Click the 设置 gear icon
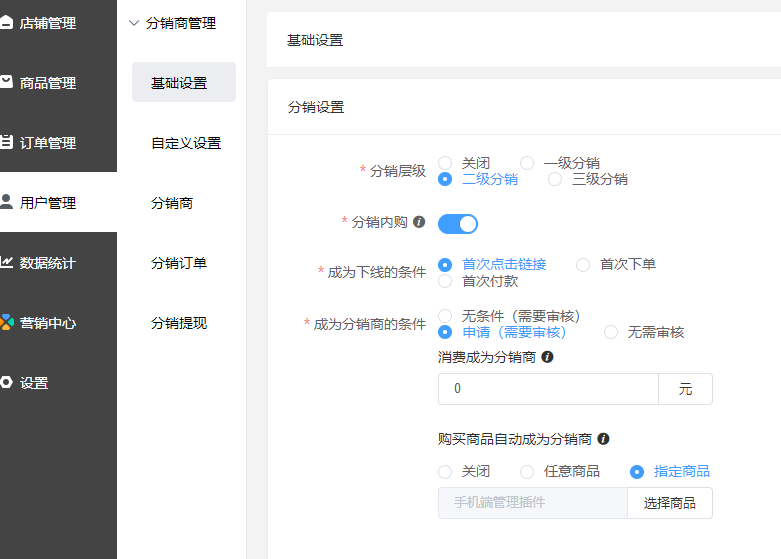The height and width of the screenshot is (559, 781). pyautogui.click(x=7, y=382)
